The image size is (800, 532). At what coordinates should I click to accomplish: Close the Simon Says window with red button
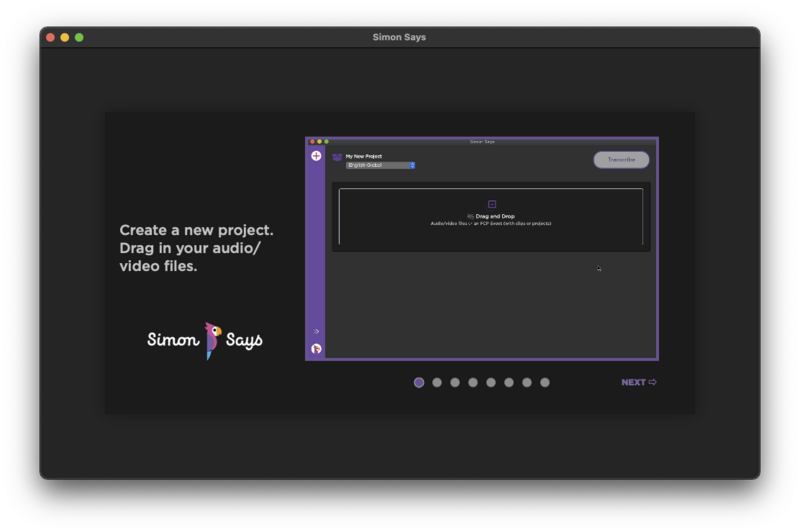[x=51, y=37]
